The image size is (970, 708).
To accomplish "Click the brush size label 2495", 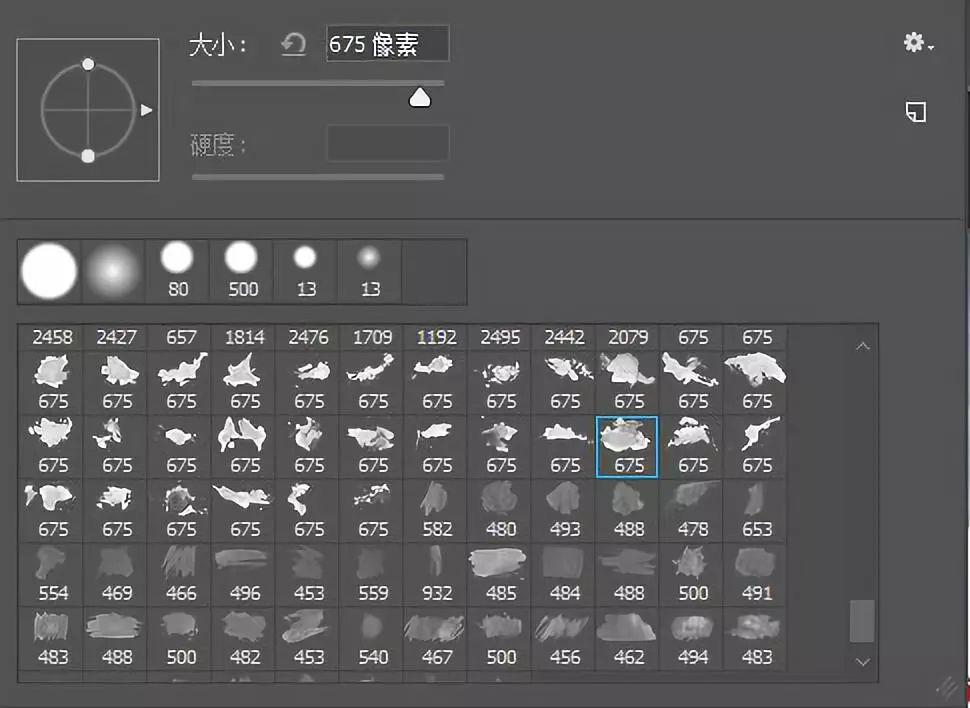I will pyautogui.click(x=500, y=337).
